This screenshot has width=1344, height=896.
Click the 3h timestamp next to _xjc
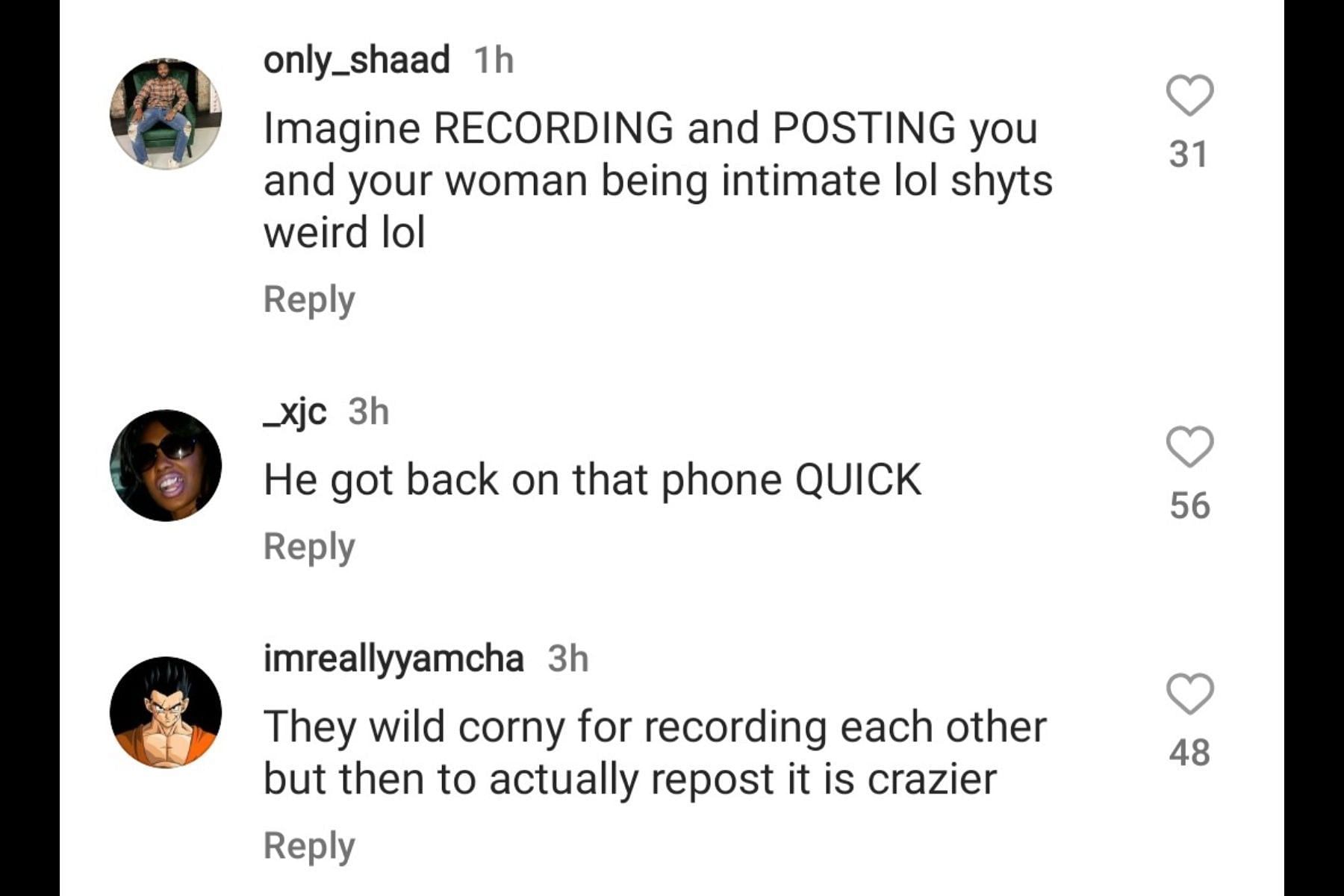click(x=369, y=412)
